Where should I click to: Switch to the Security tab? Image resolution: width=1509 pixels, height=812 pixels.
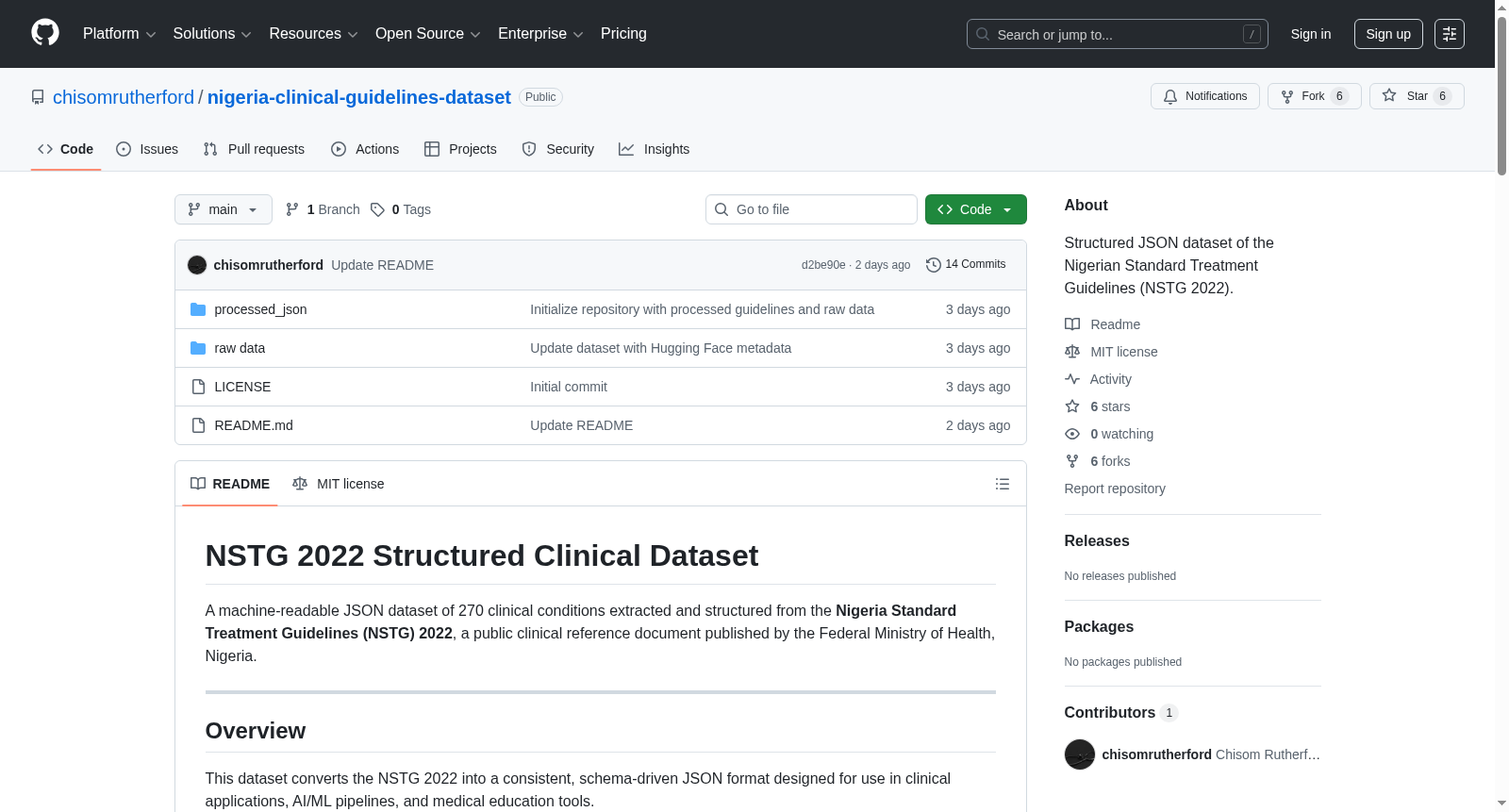[x=558, y=149]
